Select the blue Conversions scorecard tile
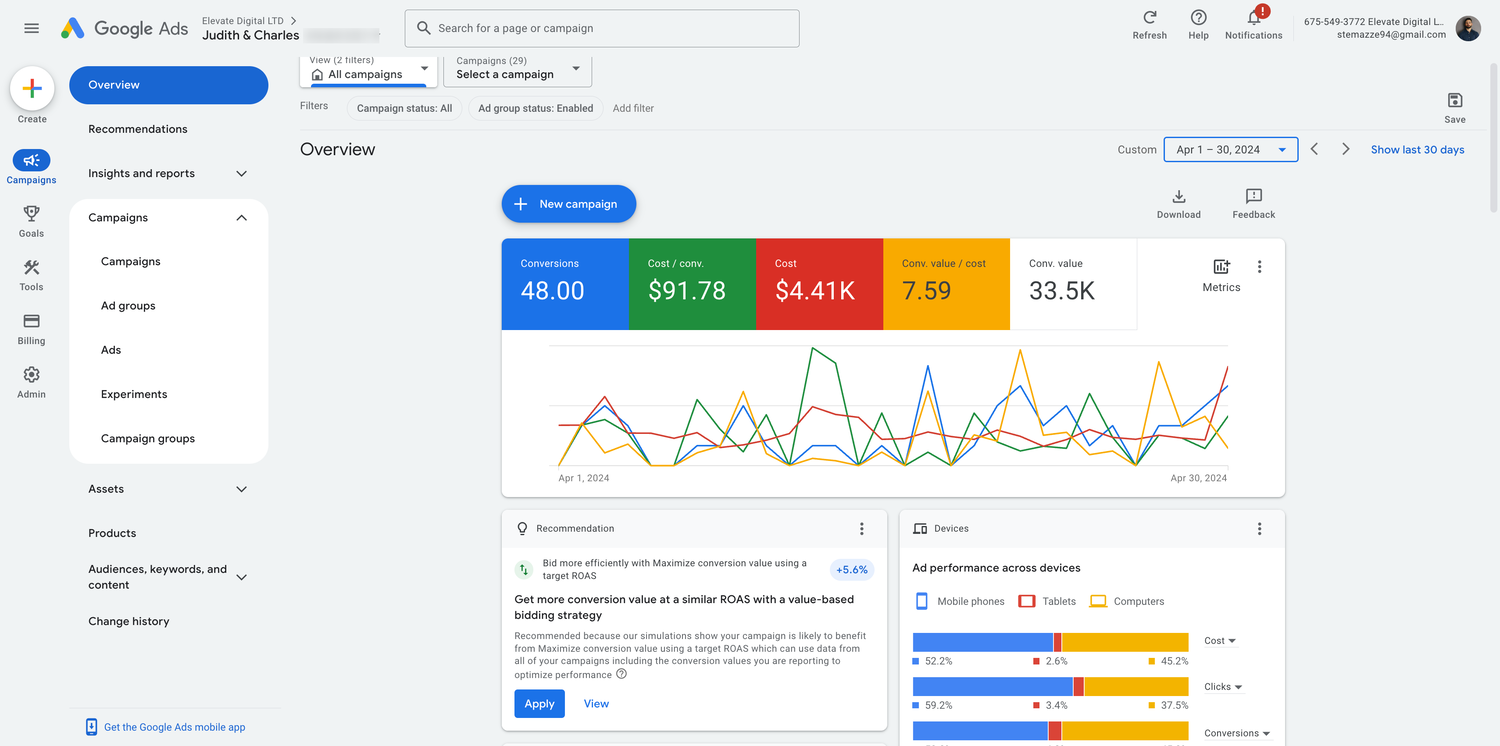 (x=565, y=284)
